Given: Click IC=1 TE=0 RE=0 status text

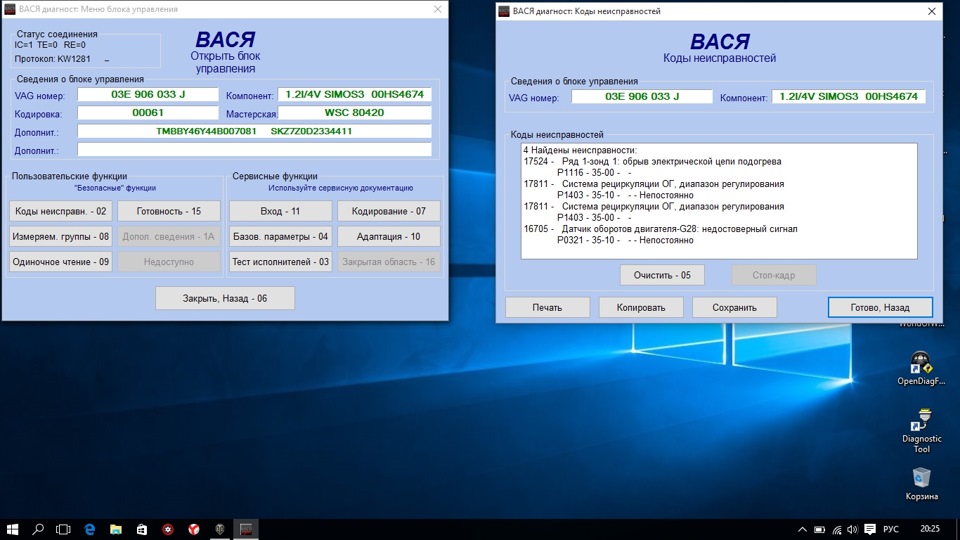Looking at the screenshot, I should [50, 45].
